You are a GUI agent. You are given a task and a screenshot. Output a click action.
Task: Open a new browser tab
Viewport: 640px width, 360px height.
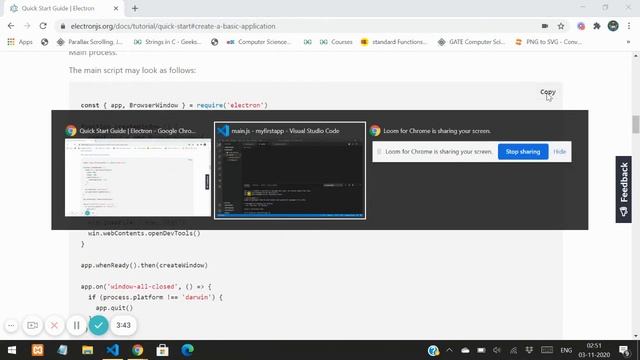click(x=135, y=8)
